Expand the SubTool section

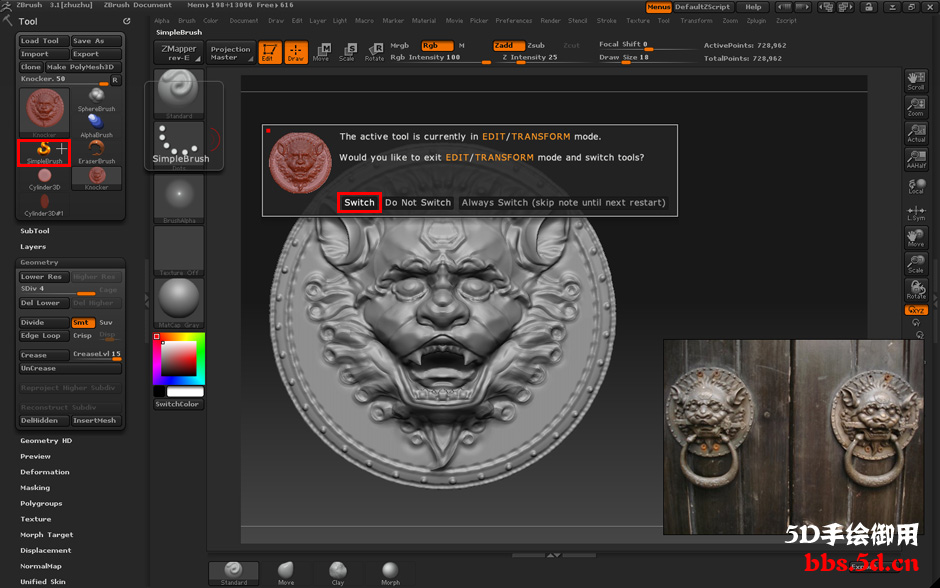click(x=35, y=231)
